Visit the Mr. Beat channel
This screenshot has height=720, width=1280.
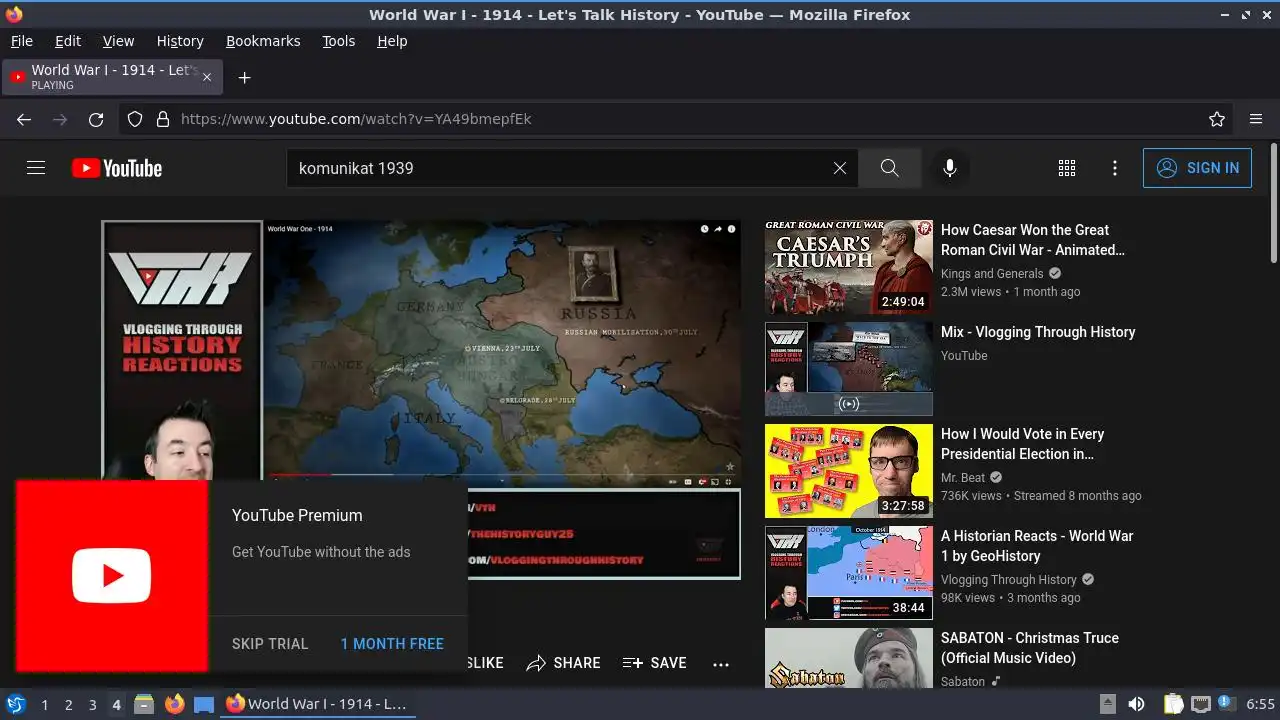[x=963, y=477]
